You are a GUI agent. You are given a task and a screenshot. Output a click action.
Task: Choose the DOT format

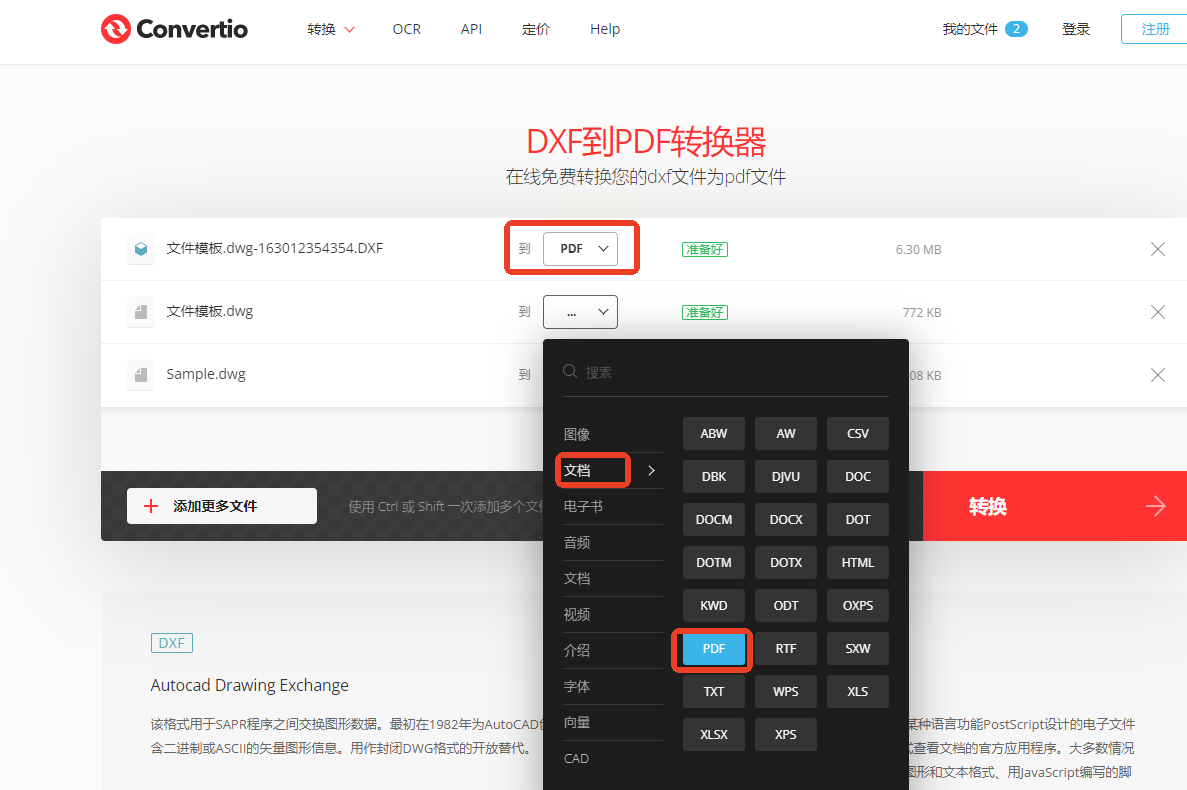(858, 520)
